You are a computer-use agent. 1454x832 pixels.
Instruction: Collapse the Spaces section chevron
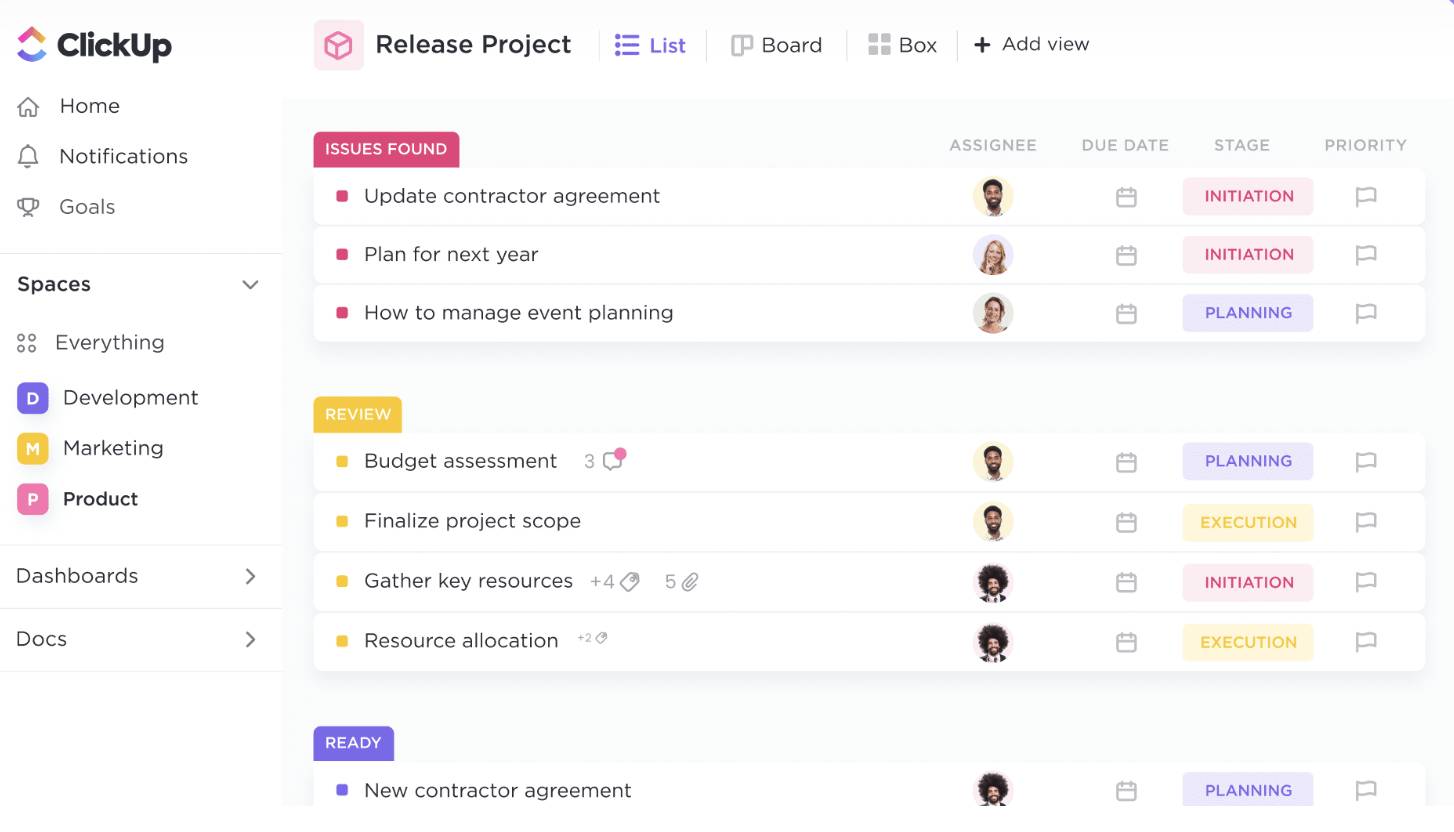point(250,285)
